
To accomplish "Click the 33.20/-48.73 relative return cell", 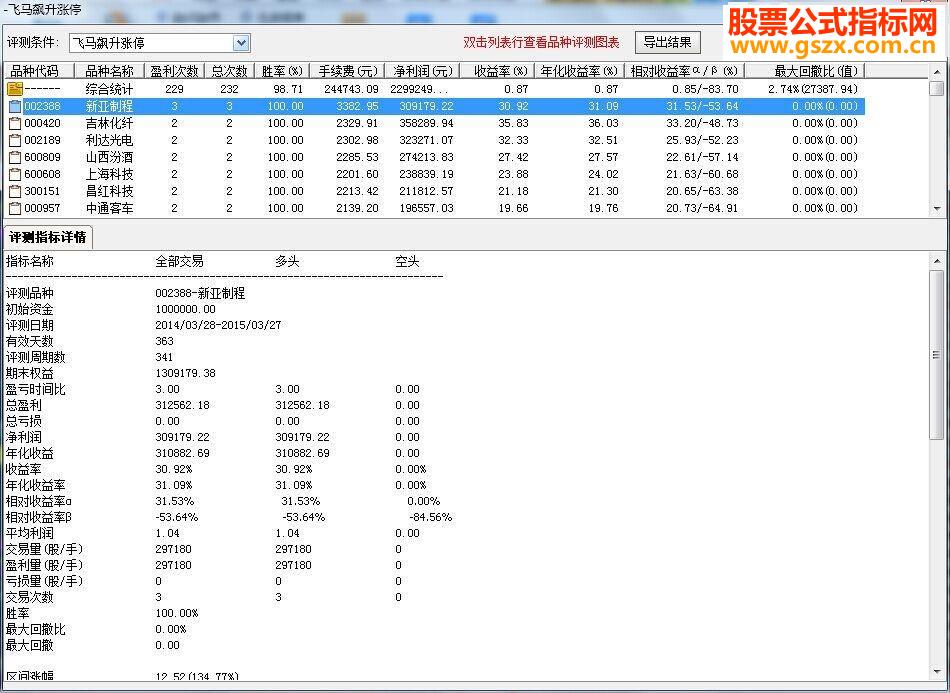I will [x=702, y=124].
